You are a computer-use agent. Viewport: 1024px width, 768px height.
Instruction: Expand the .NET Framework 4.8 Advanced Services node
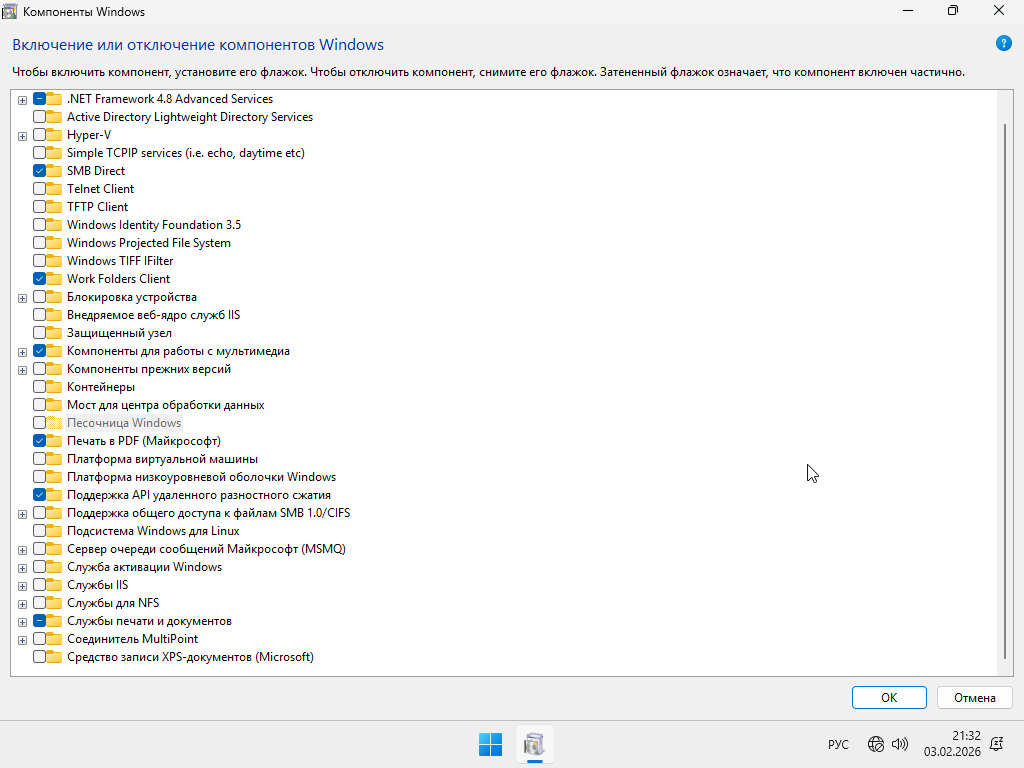coord(22,99)
